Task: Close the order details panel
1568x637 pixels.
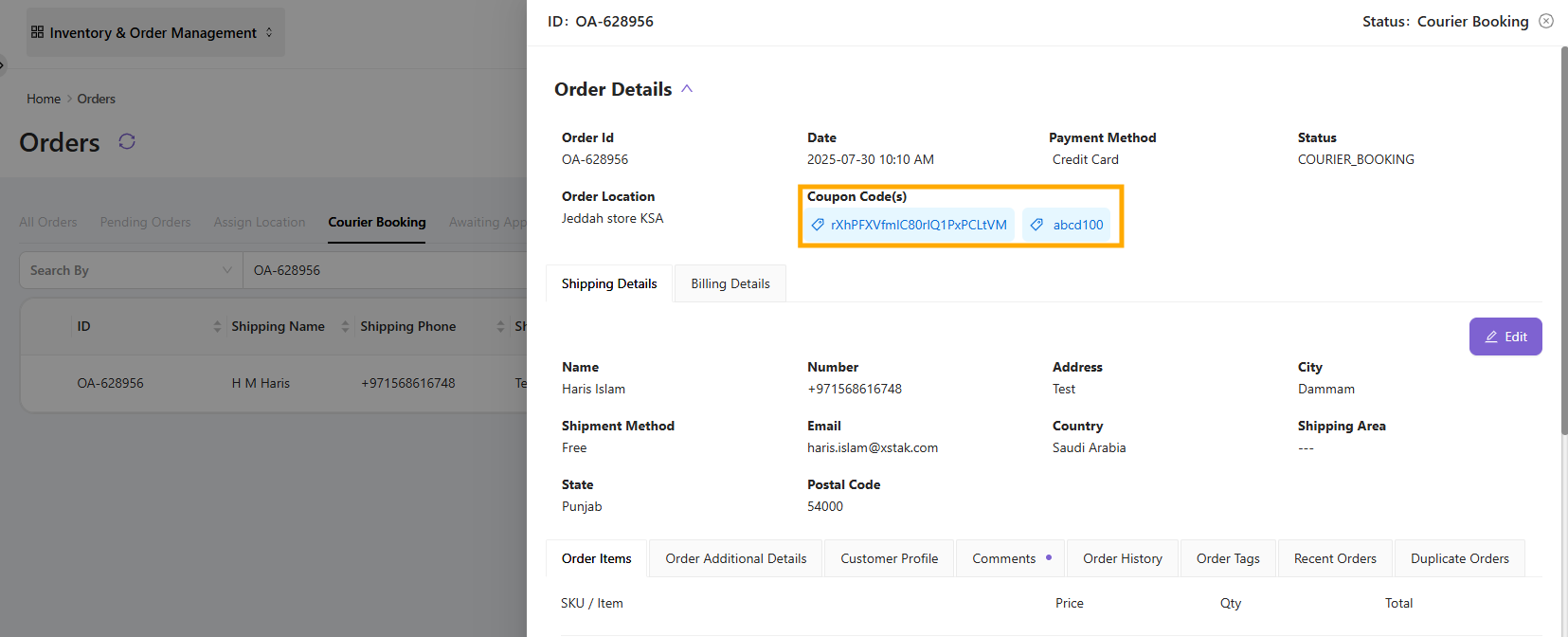Action: 1546,21
